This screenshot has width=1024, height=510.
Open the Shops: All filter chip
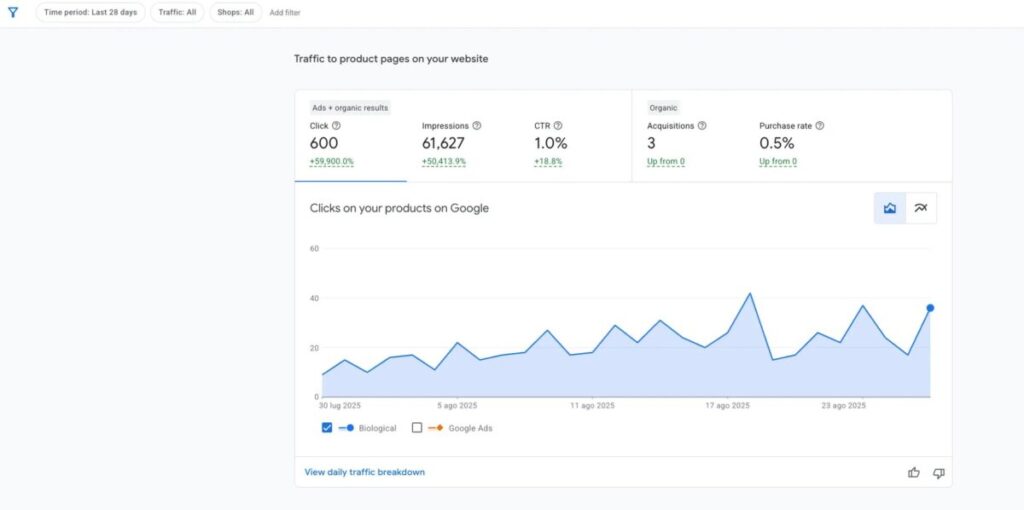point(236,13)
